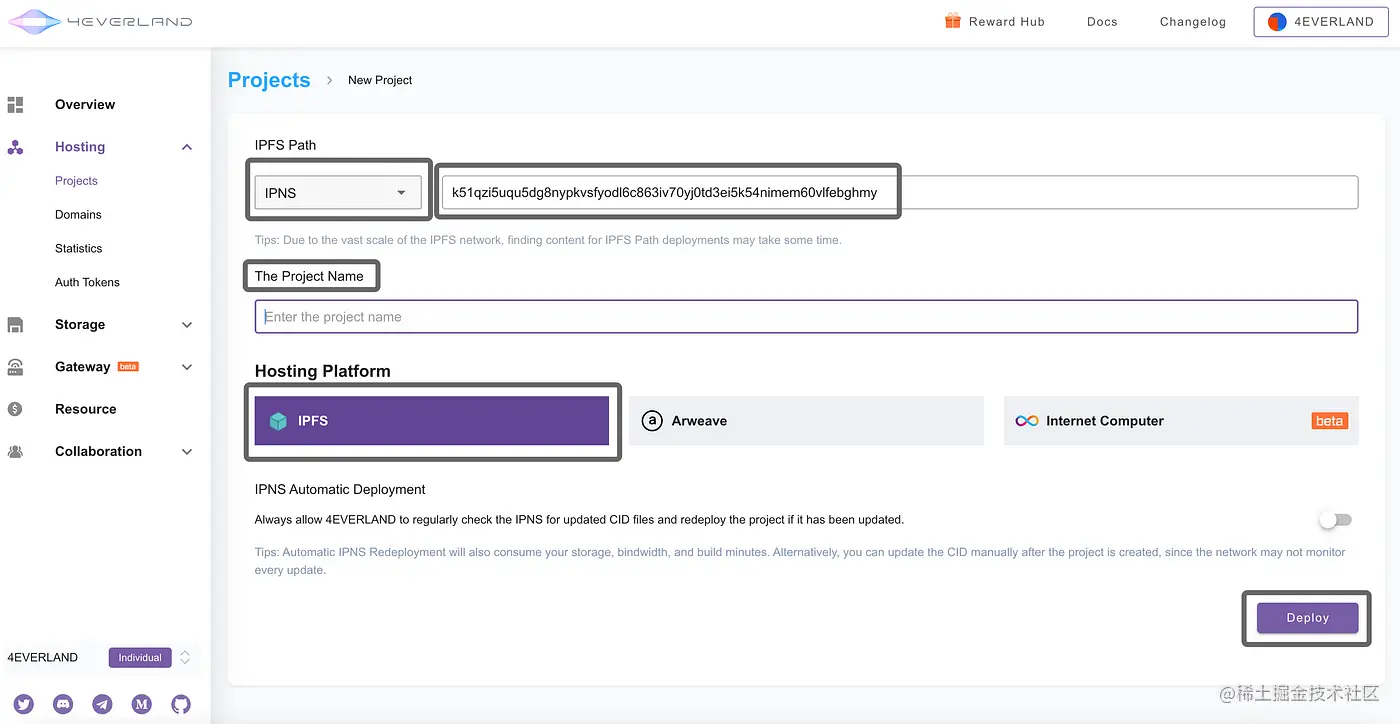Click the Gateway beta badge

pyautogui.click(x=128, y=367)
